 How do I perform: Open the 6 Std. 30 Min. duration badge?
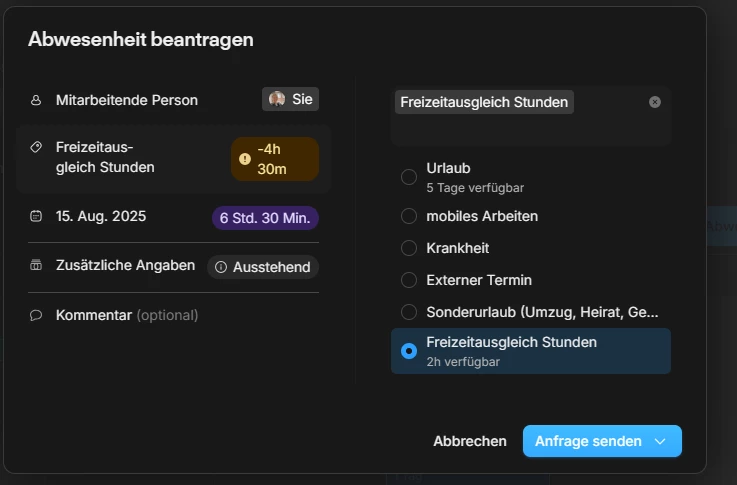click(265, 217)
